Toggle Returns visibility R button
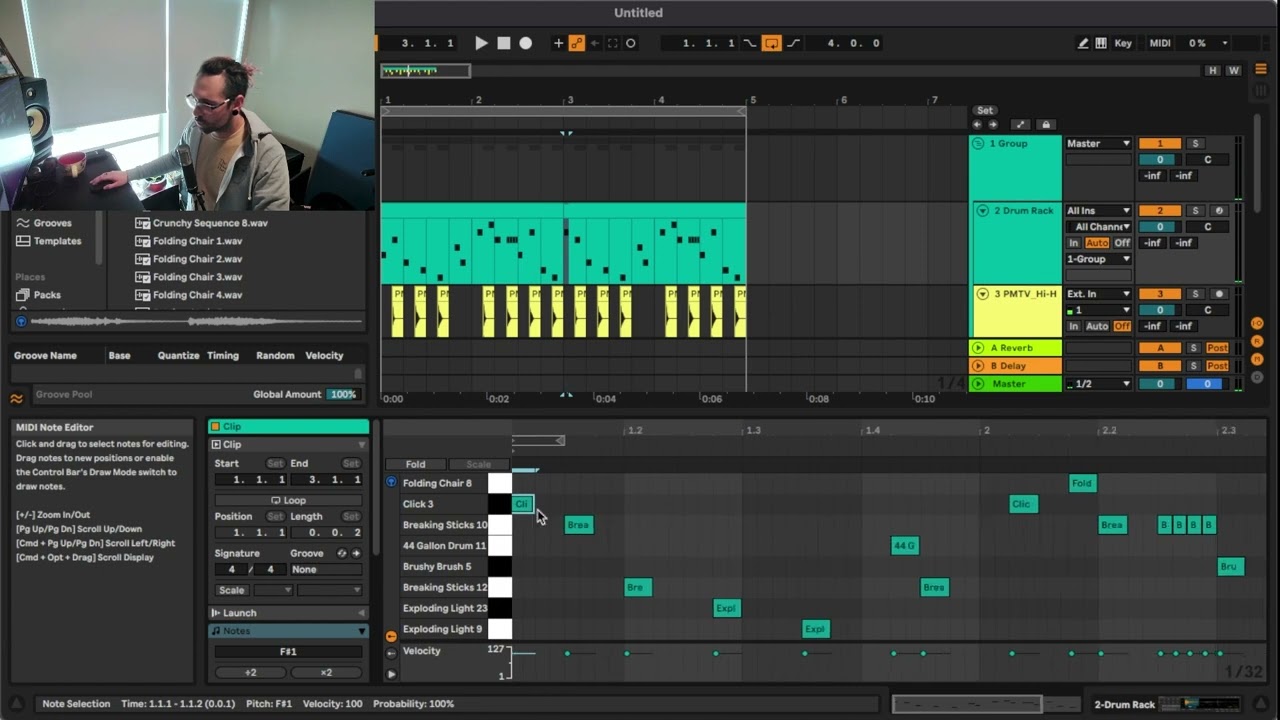The image size is (1280, 720). click(x=1257, y=342)
